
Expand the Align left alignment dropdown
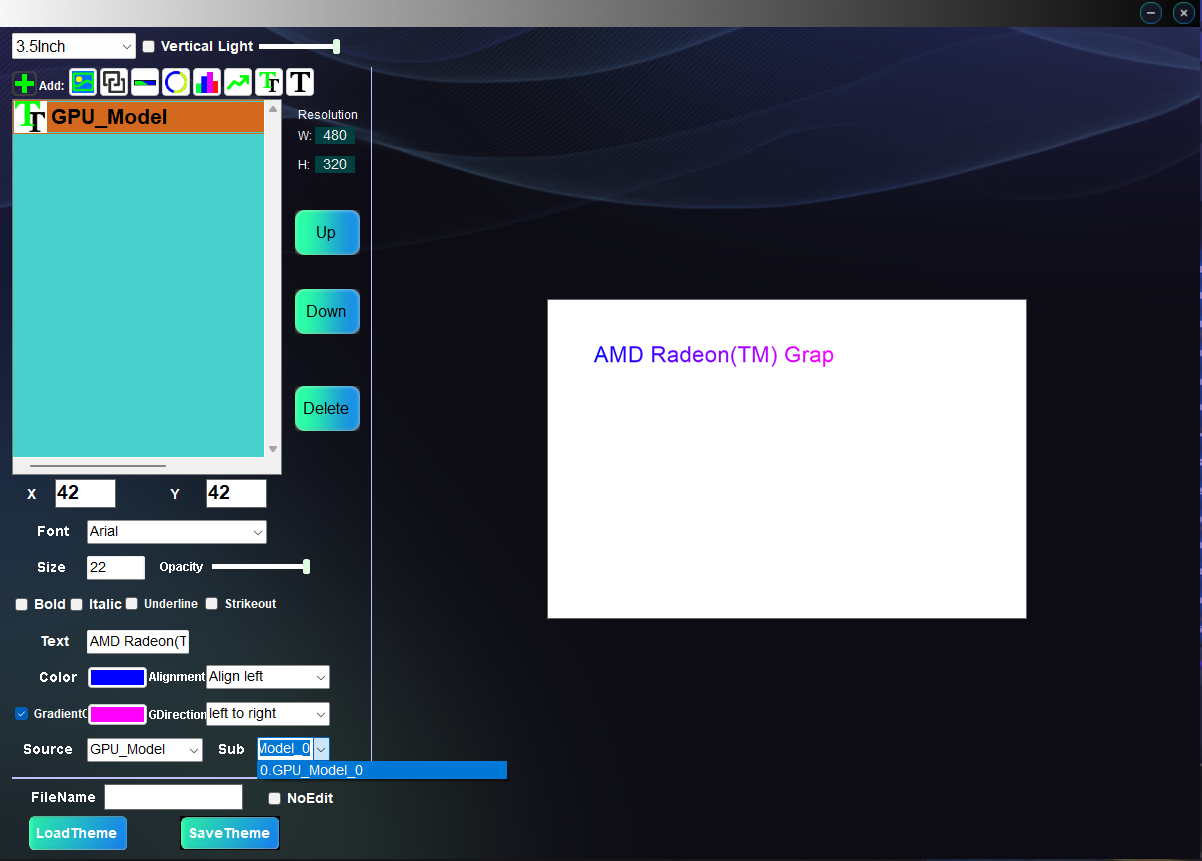coord(267,677)
